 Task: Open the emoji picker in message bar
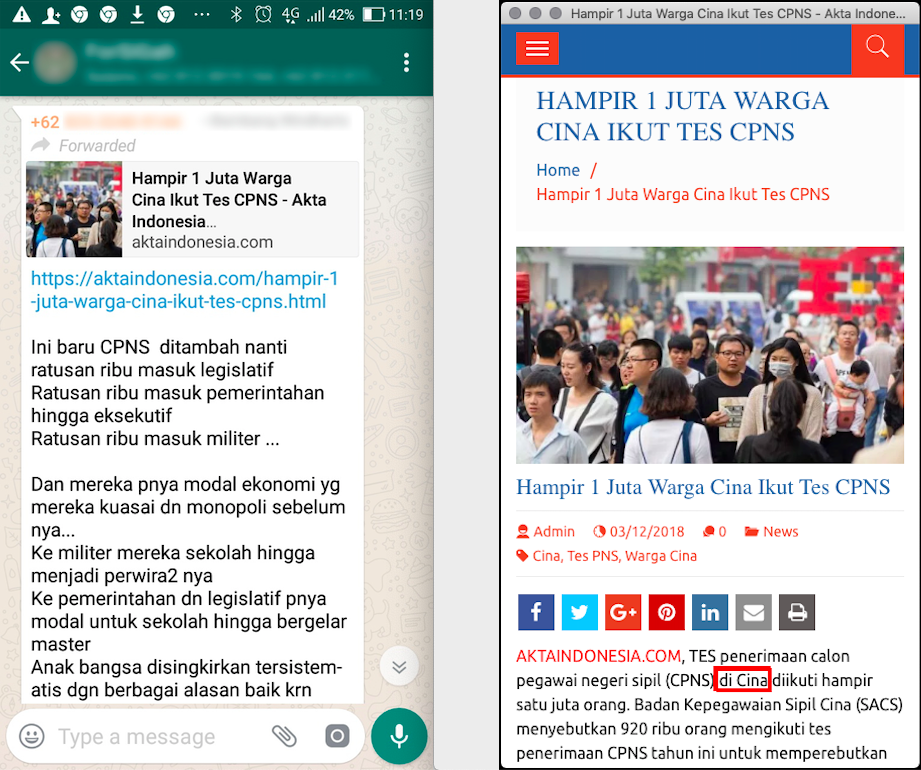[x=32, y=737]
